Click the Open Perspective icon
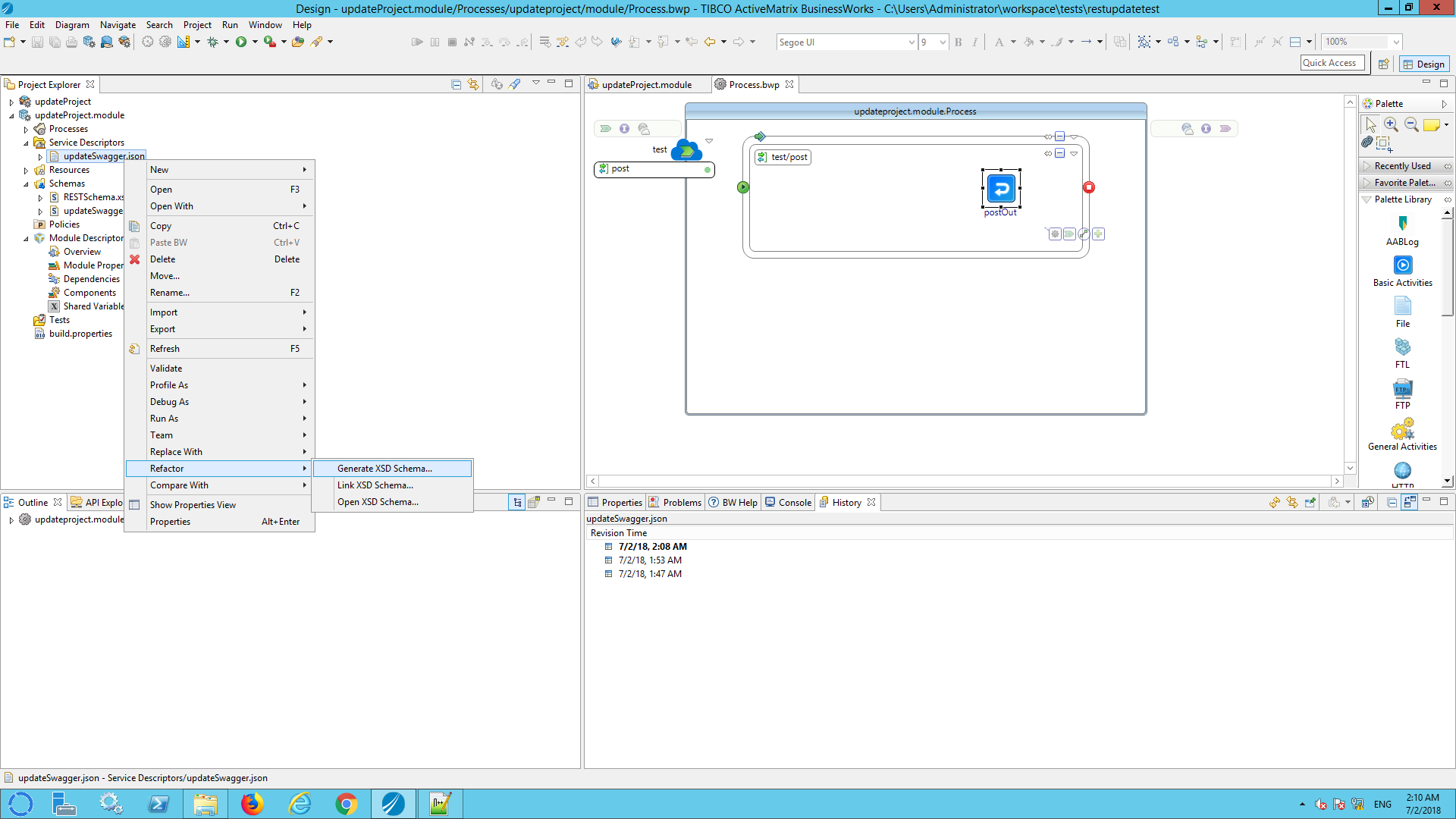1456x819 pixels. click(1383, 64)
